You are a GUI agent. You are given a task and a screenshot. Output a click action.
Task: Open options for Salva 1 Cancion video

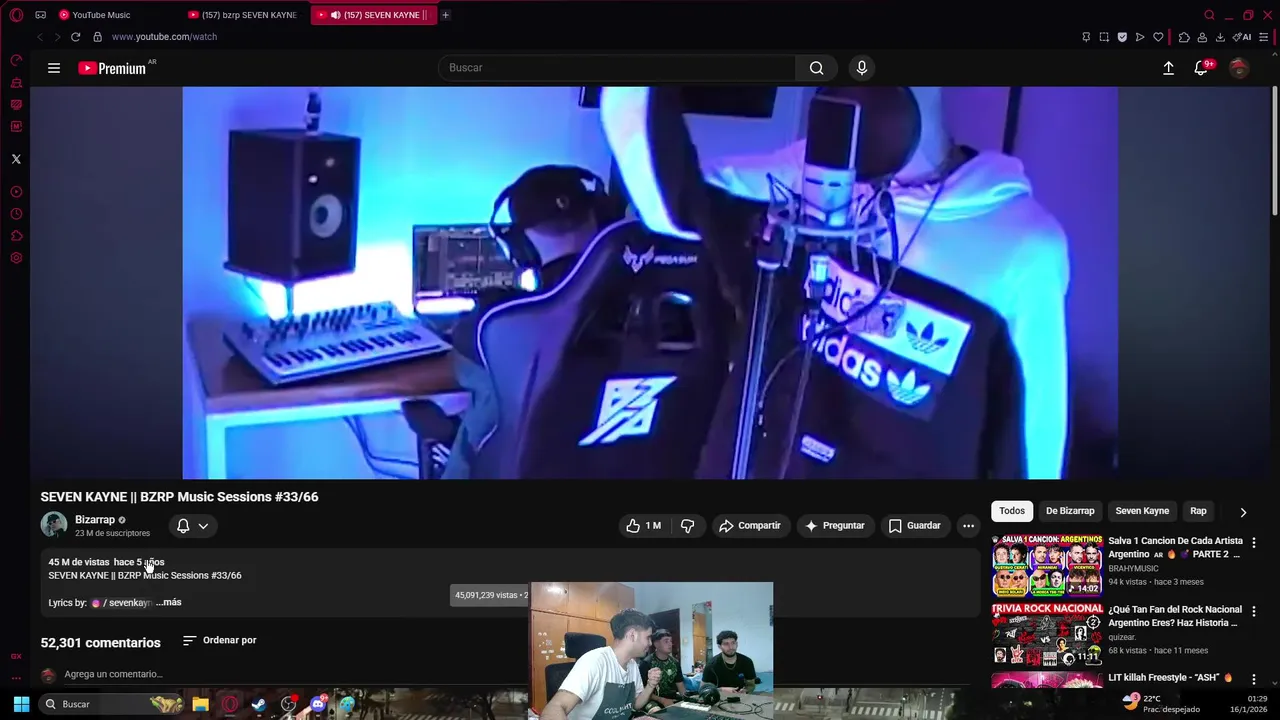tap(1254, 542)
